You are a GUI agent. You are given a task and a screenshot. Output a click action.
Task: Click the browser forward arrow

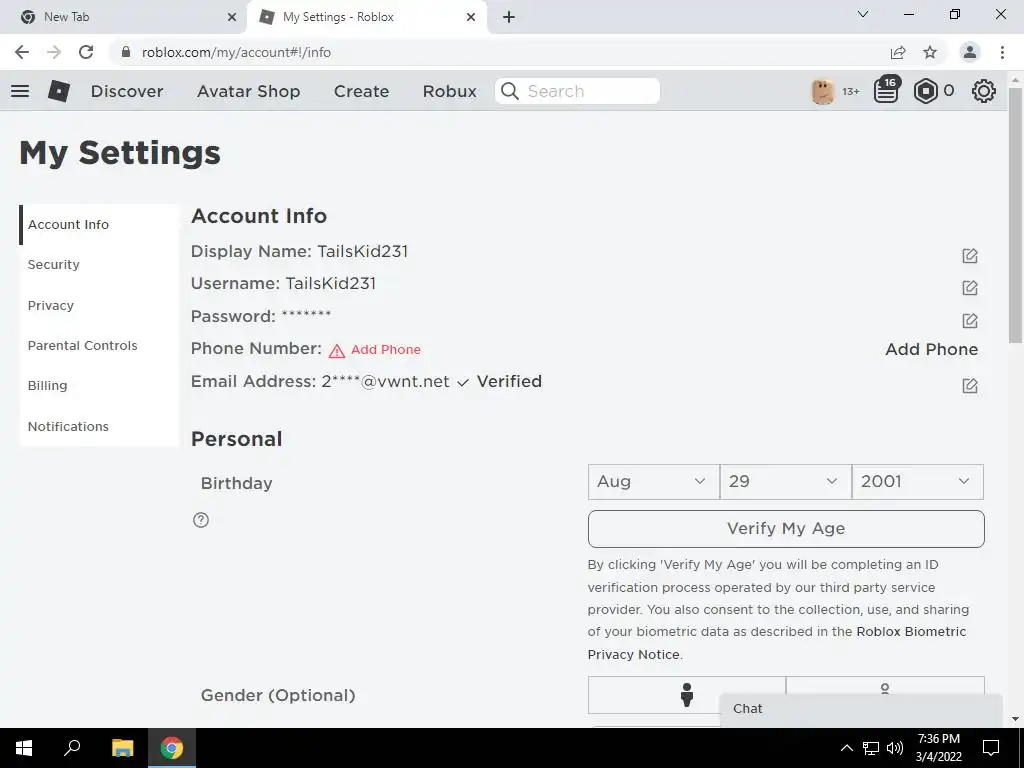tap(54, 52)
